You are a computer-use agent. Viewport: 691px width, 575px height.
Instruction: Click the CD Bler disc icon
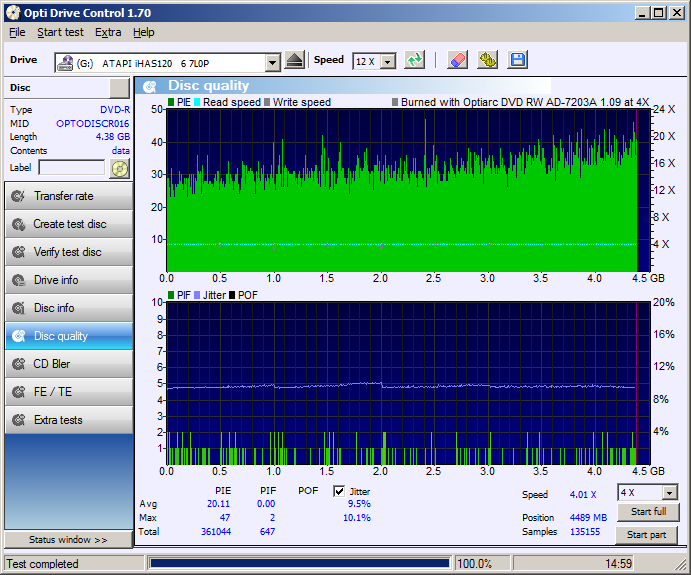click(19, 364)
